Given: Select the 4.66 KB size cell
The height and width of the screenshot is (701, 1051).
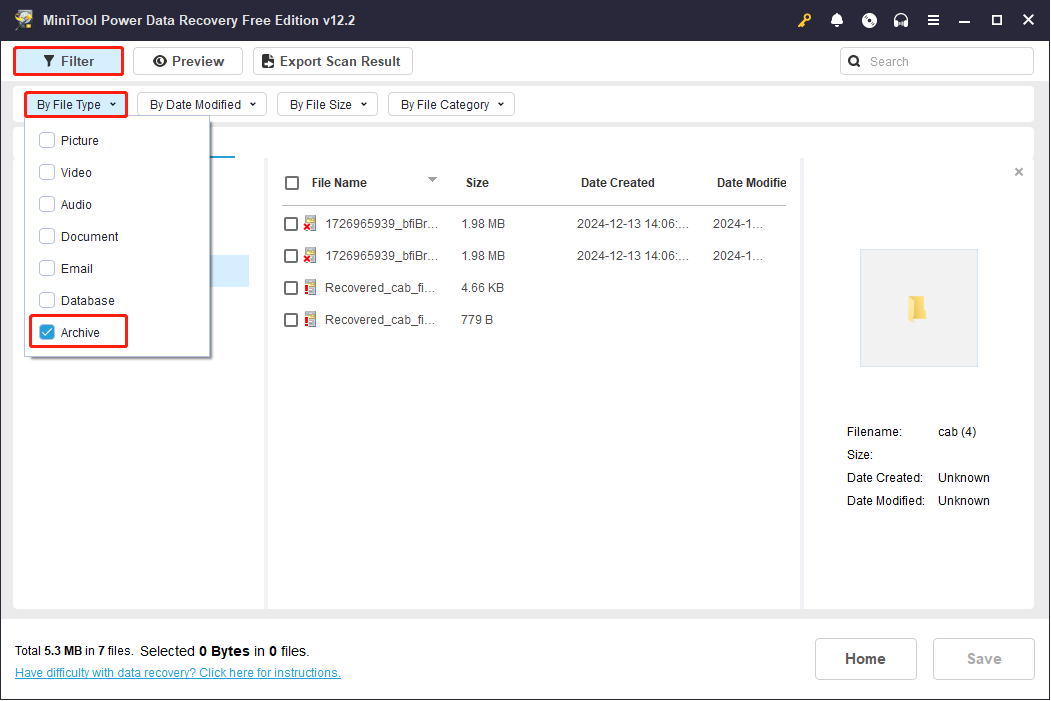Looking at the screenshot, I should [x=483, y=288].
